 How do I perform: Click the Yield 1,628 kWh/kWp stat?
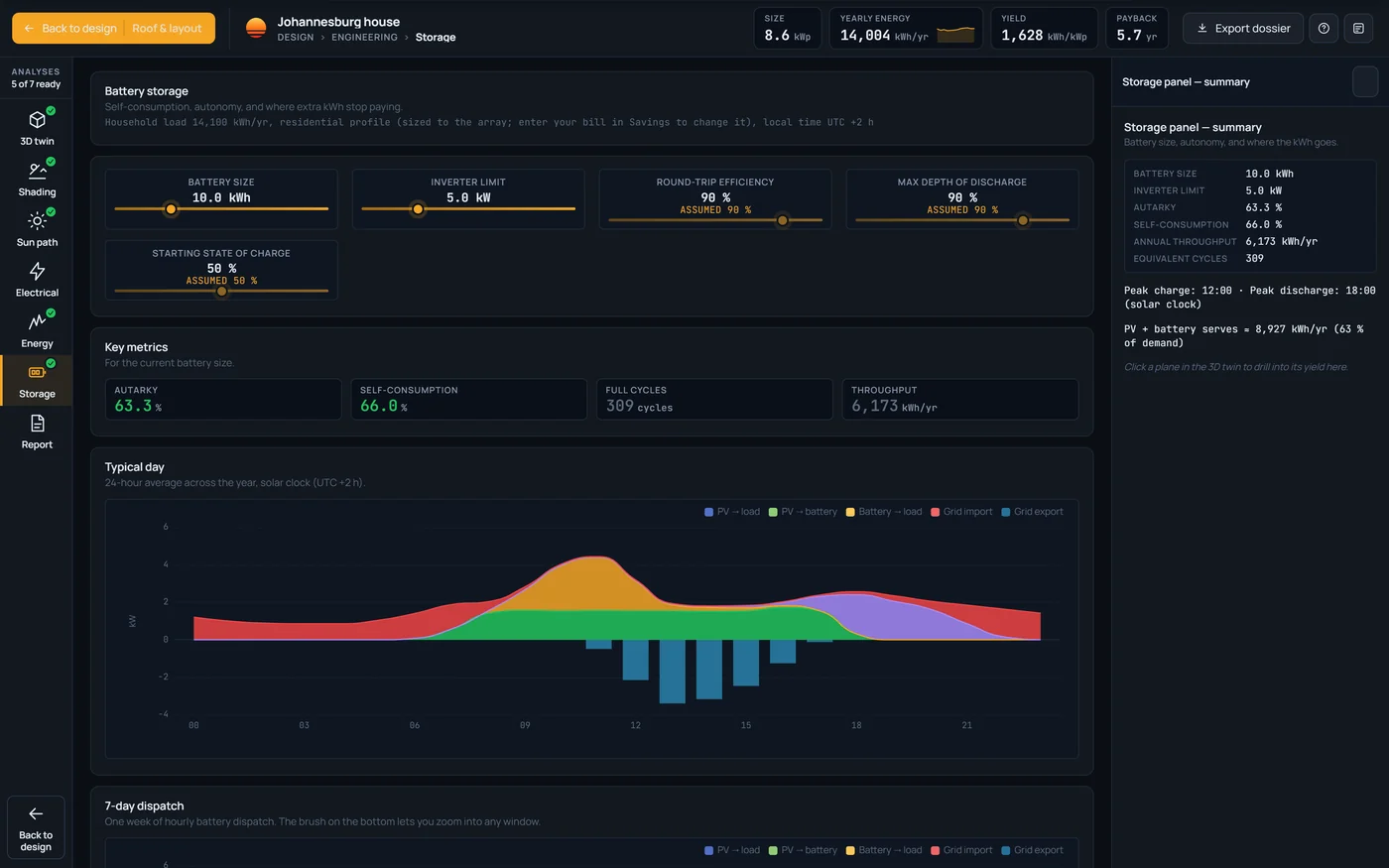pyautogui.click(x=1044, y=28)
